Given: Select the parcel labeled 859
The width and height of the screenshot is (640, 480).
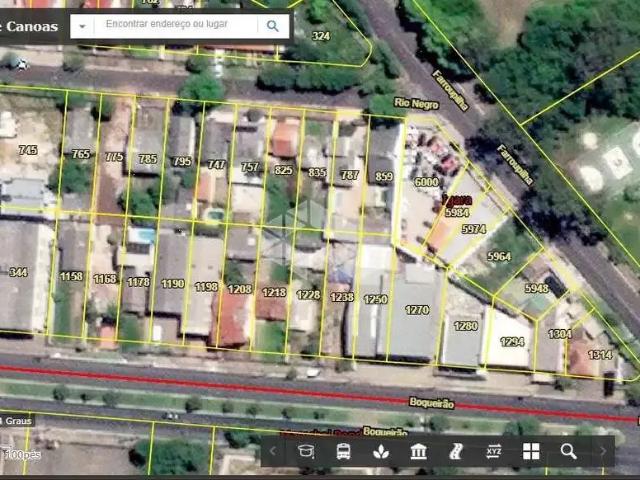Looking at the screenshot, I should [x=384, y=177].
